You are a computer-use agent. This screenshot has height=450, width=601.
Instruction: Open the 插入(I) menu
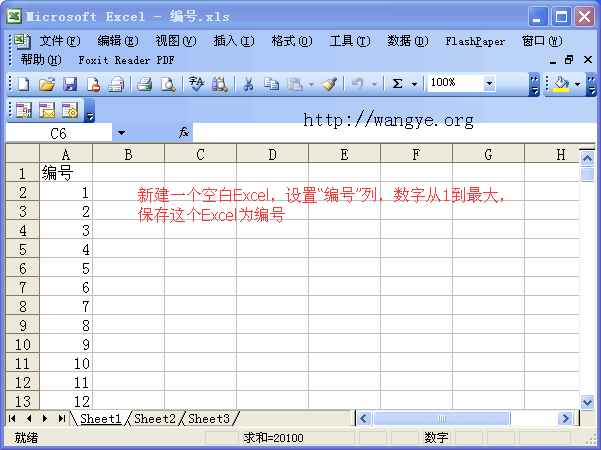[x=234, y=41]
